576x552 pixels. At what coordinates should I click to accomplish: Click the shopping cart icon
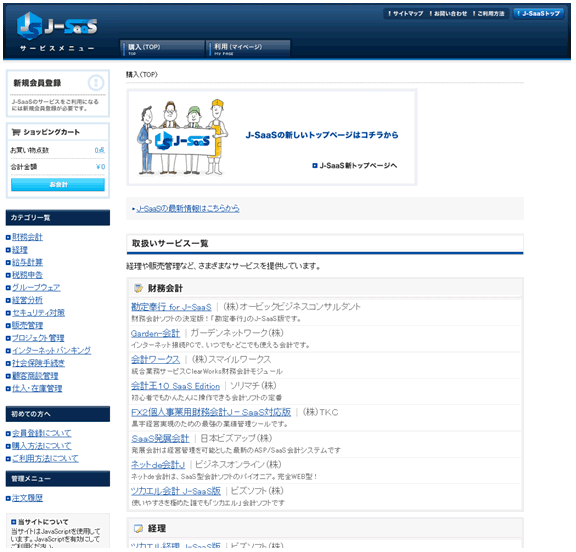(16, 132)
